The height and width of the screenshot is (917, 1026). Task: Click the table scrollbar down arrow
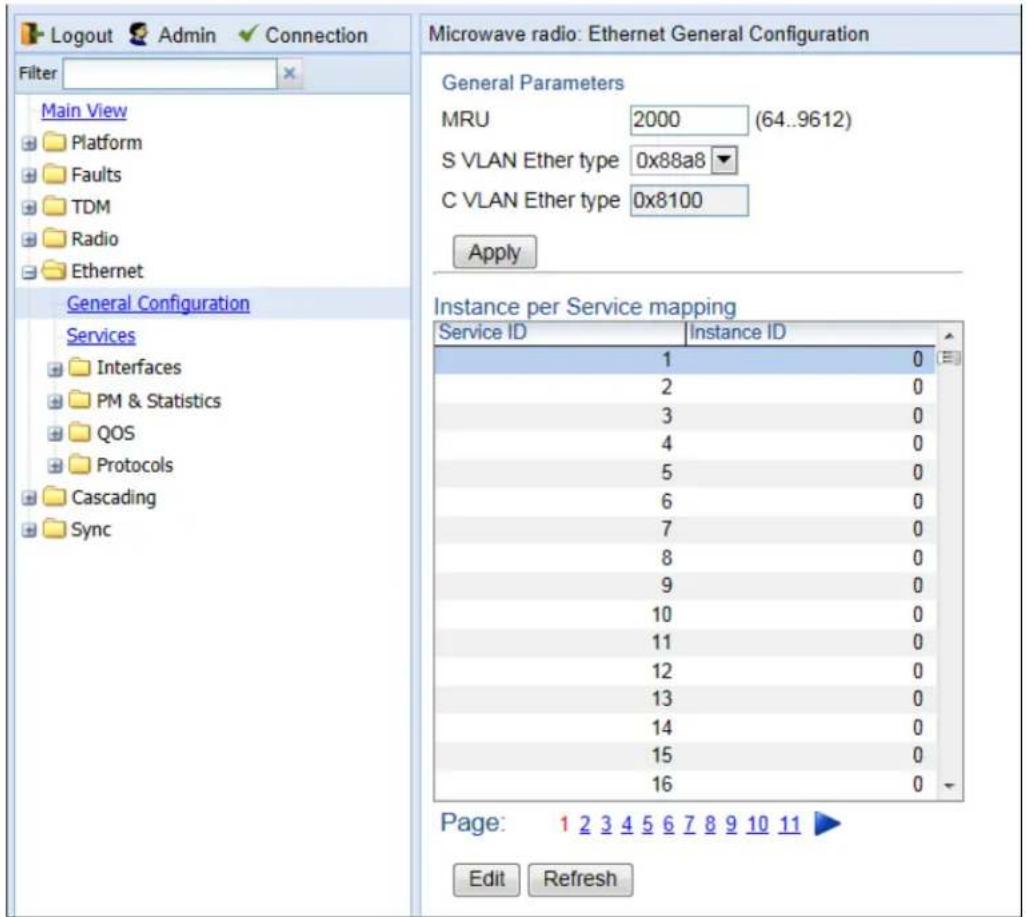pyautogui.click(x=949, y=786)
